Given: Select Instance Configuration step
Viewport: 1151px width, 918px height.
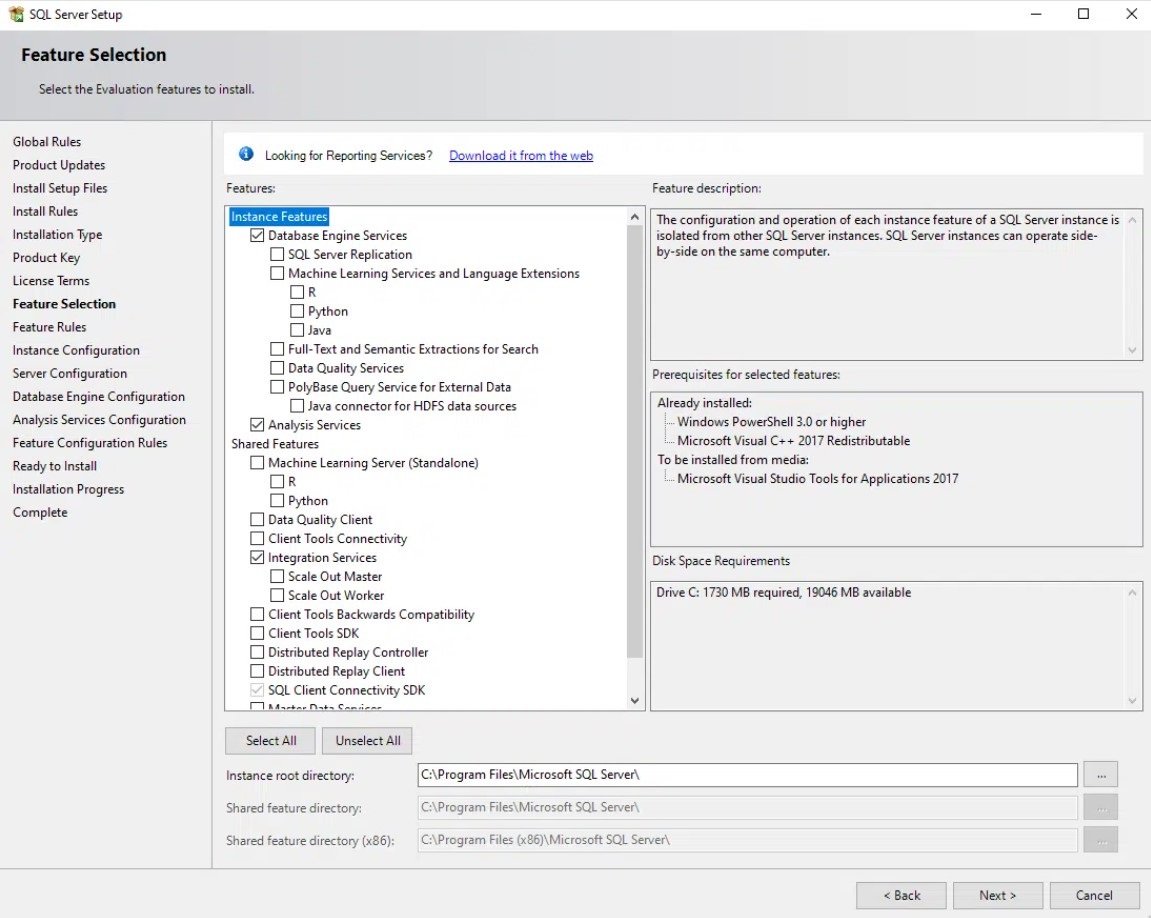Looking at the screenshot, I should coord(76,351).
